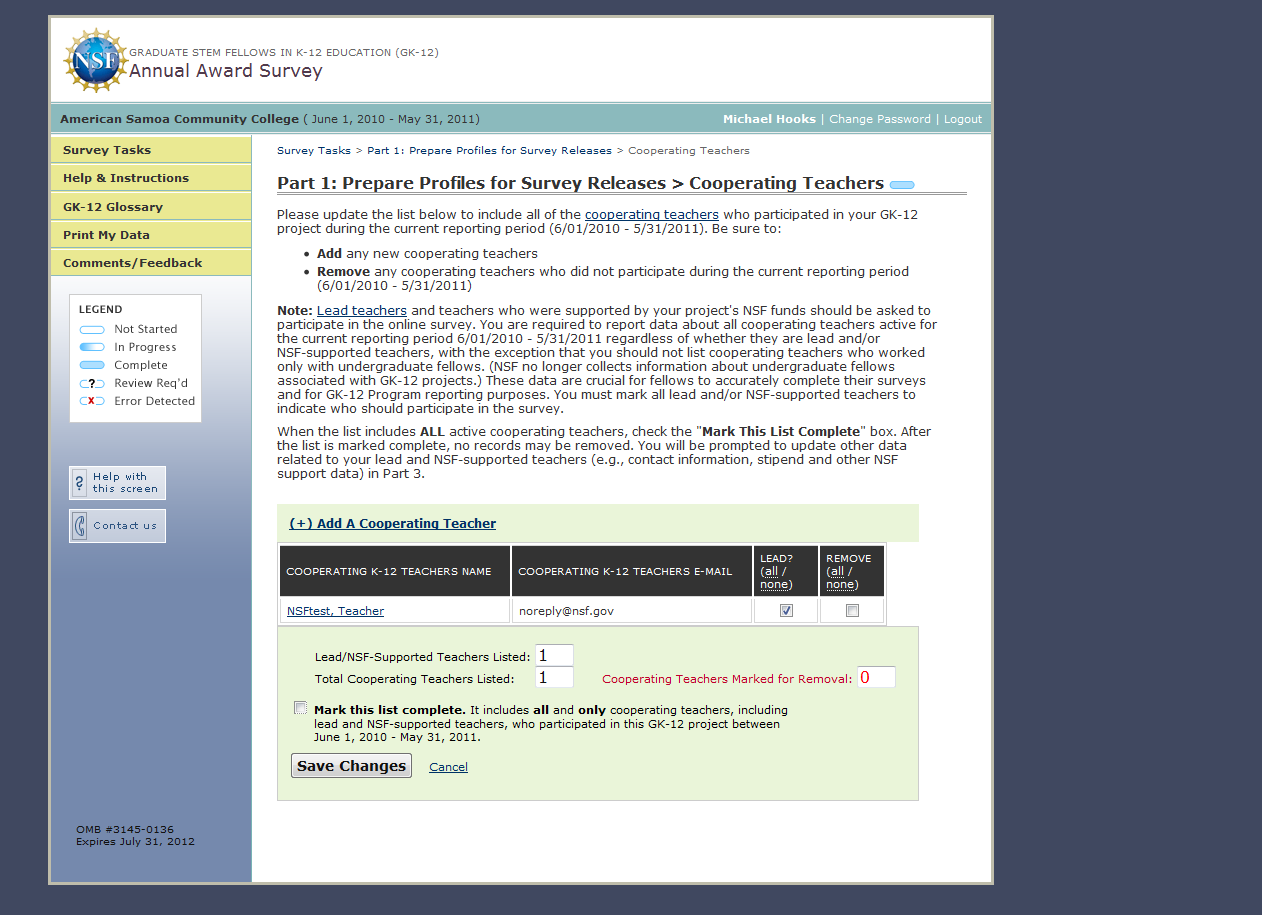Select "none" in the REMOVE column header
This screenshot has width=1262, height=915.
[841, 584]
